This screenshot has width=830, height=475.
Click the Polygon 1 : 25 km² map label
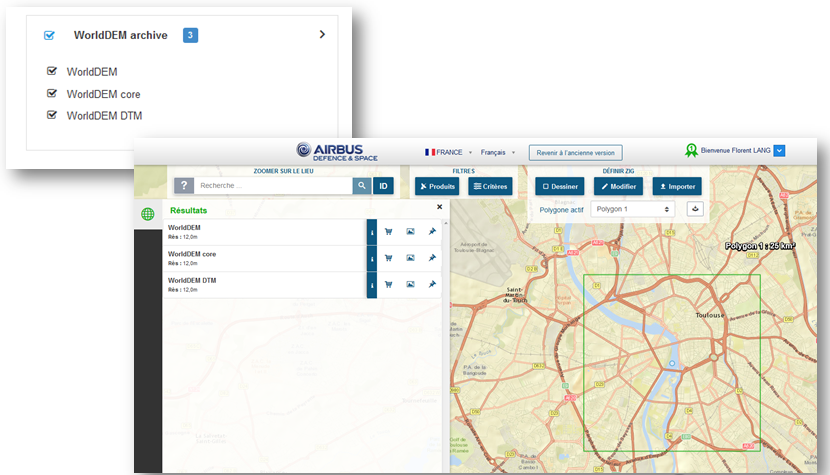(x=760, y=246)
